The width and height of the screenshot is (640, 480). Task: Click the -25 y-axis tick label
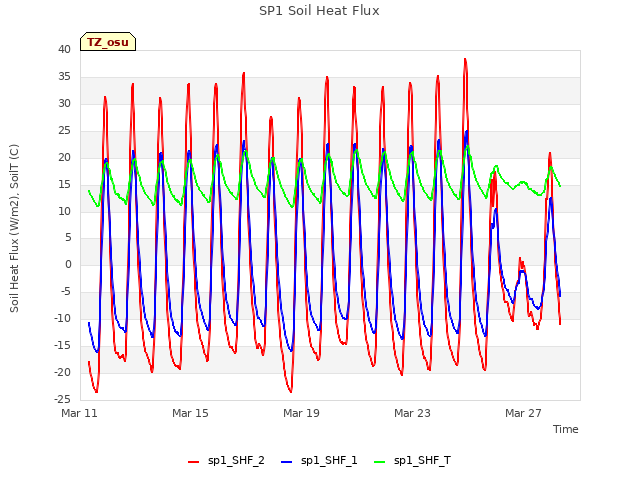tap(62, 399)
